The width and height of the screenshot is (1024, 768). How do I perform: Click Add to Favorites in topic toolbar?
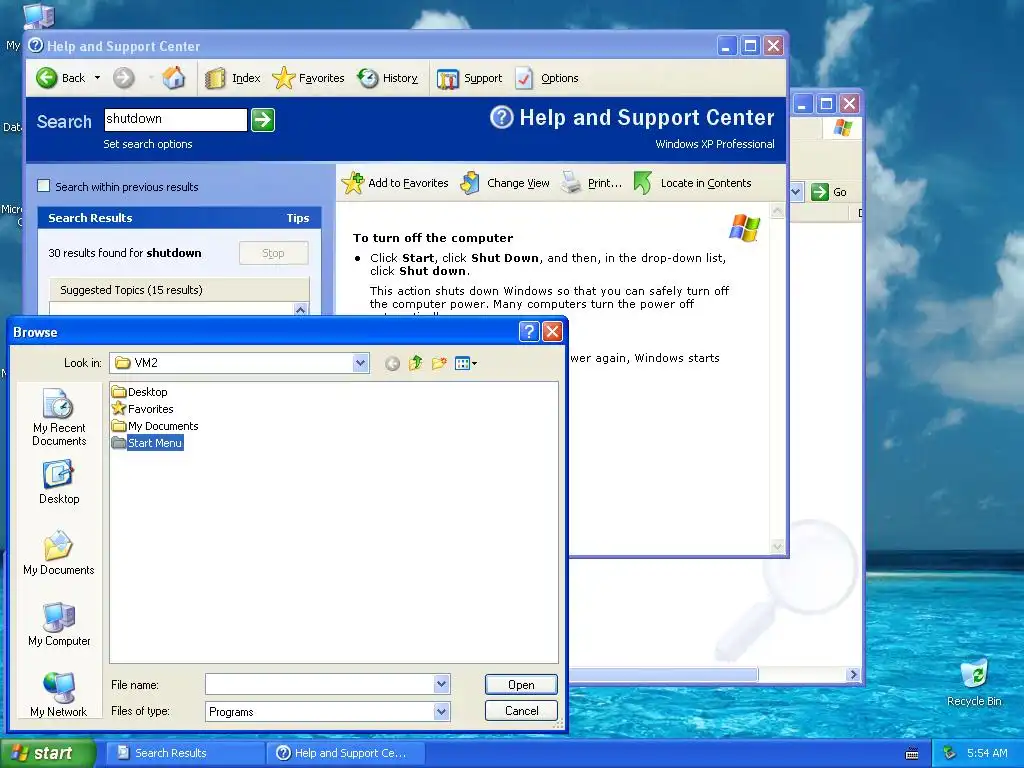(395, 183)
